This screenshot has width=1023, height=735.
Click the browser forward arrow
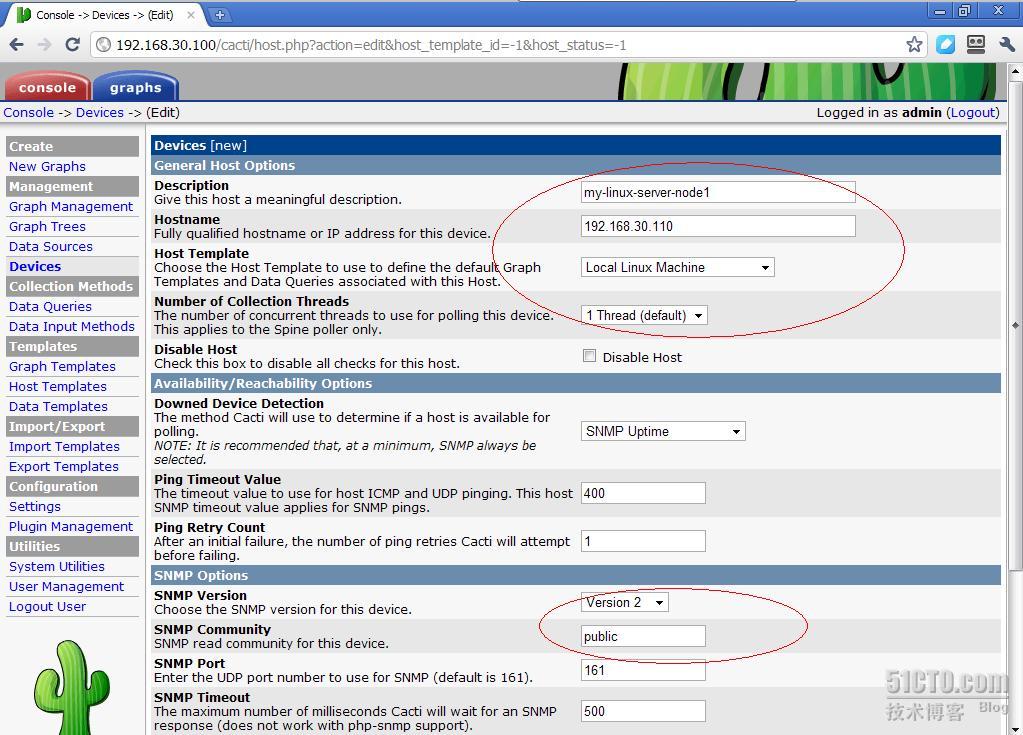pyautogui.click(x=44, y=44)
